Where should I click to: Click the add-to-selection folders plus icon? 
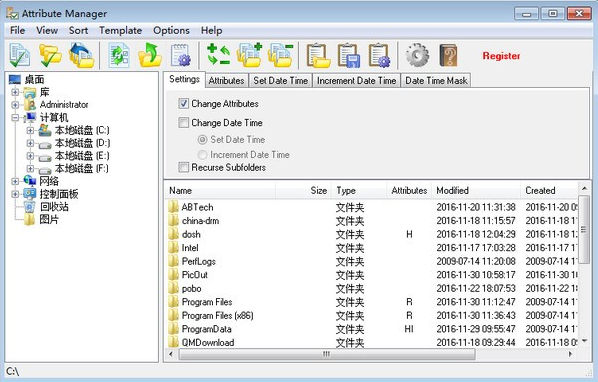coord(249,56)
